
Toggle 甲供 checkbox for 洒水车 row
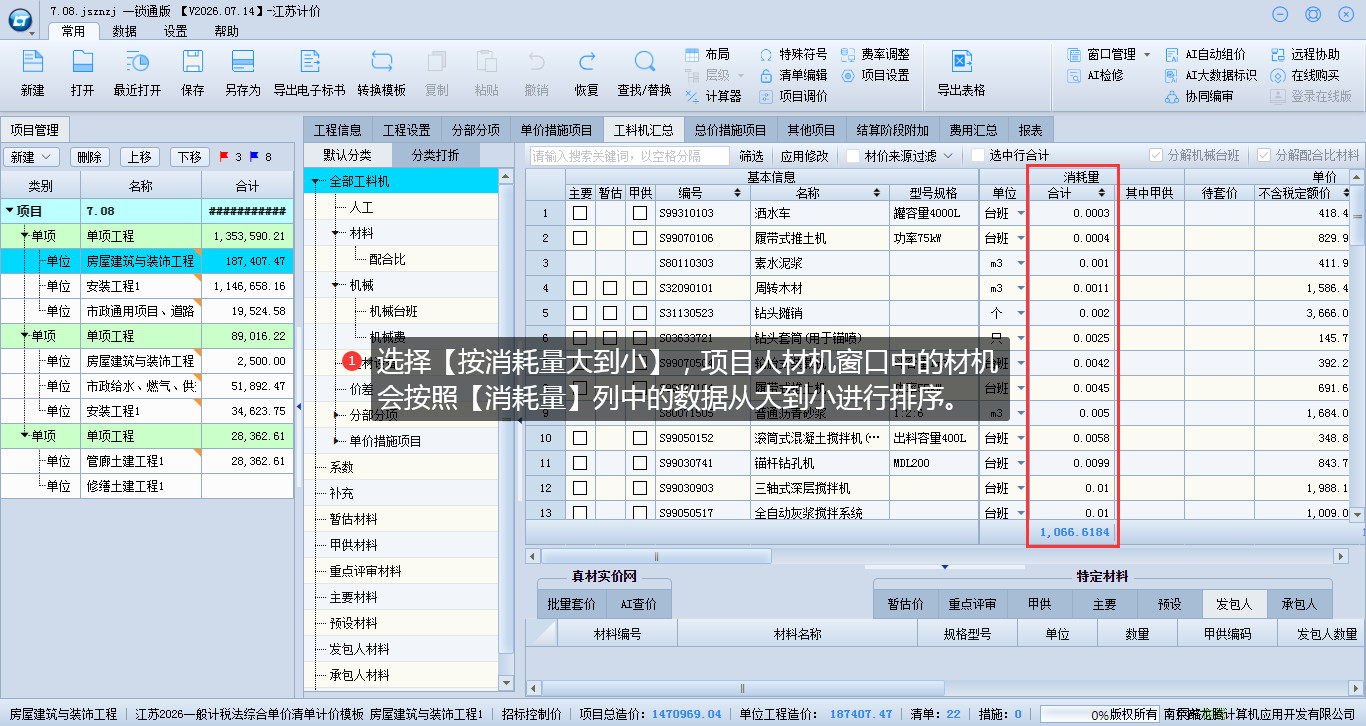640,213
